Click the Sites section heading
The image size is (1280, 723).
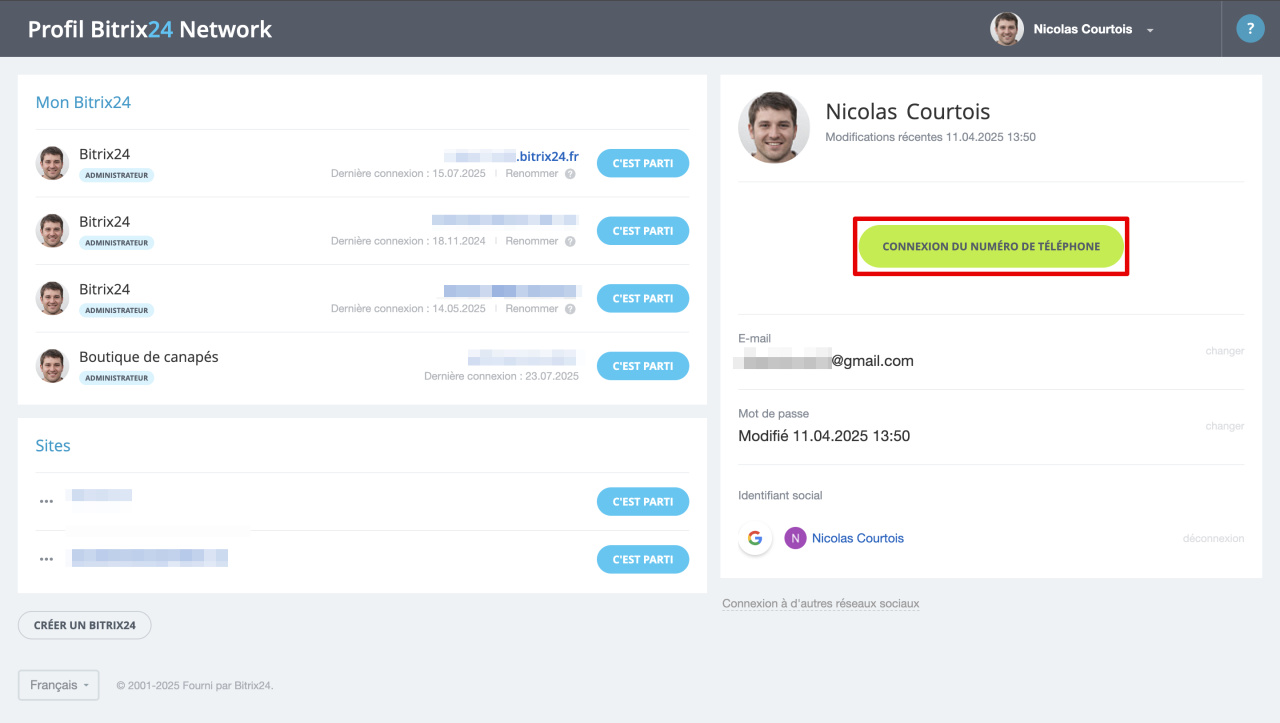pyautogui.click(x=53, y=446)
